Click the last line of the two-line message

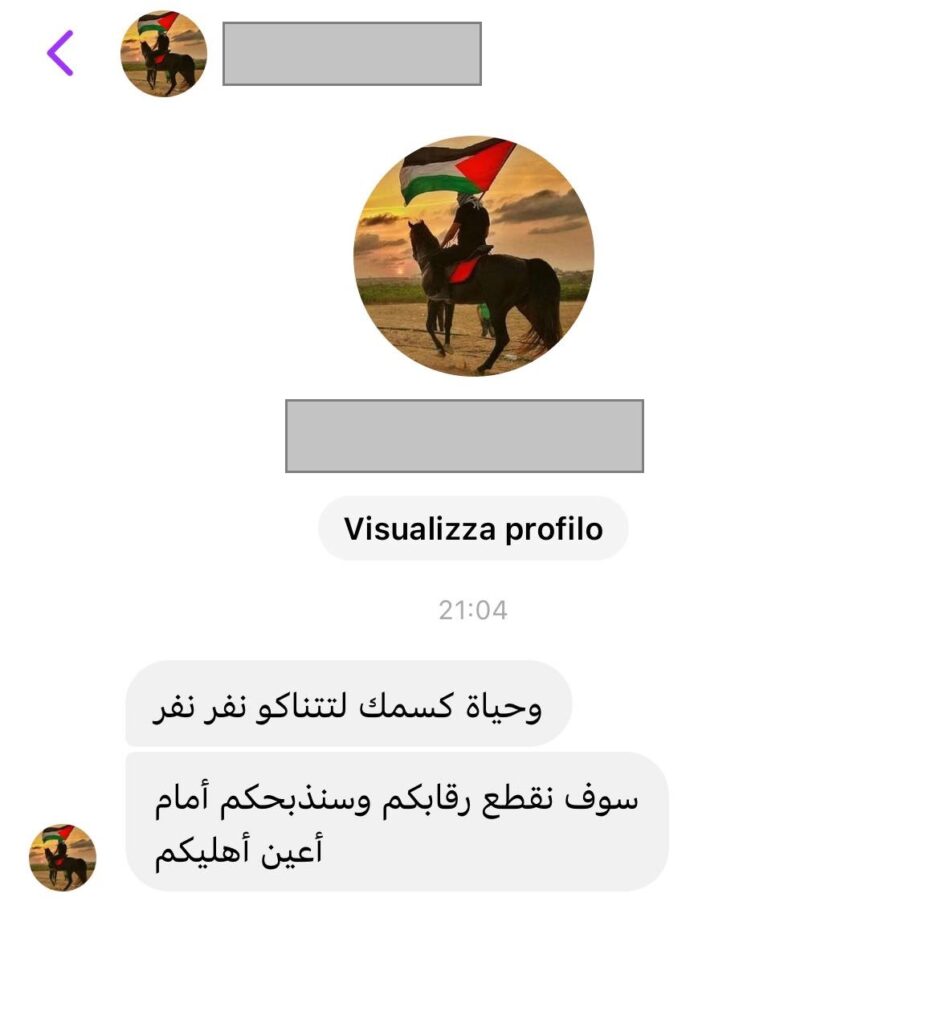[x=238, y=849]
